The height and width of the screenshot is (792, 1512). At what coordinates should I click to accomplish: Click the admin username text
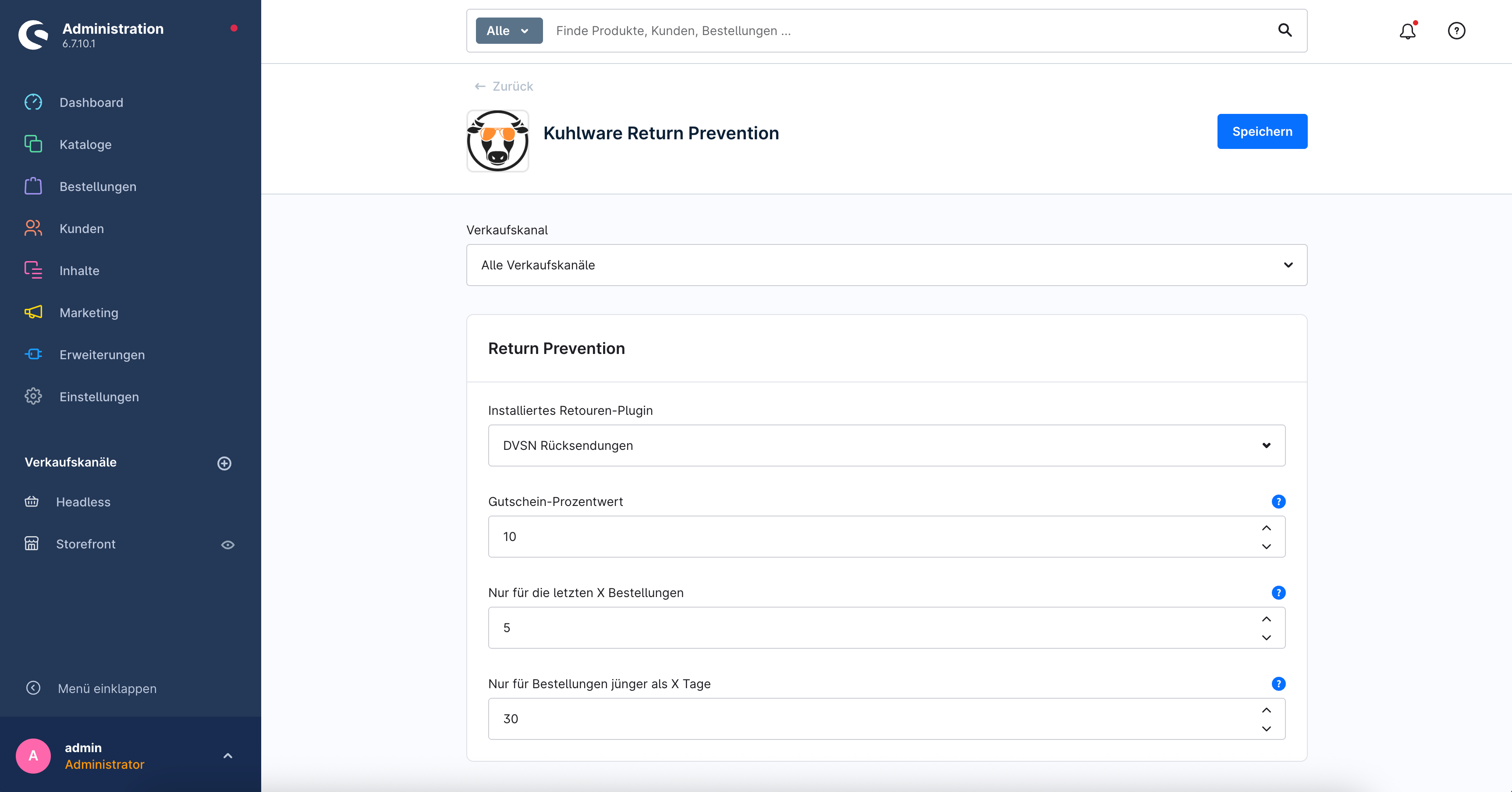[x=83, y=747]
